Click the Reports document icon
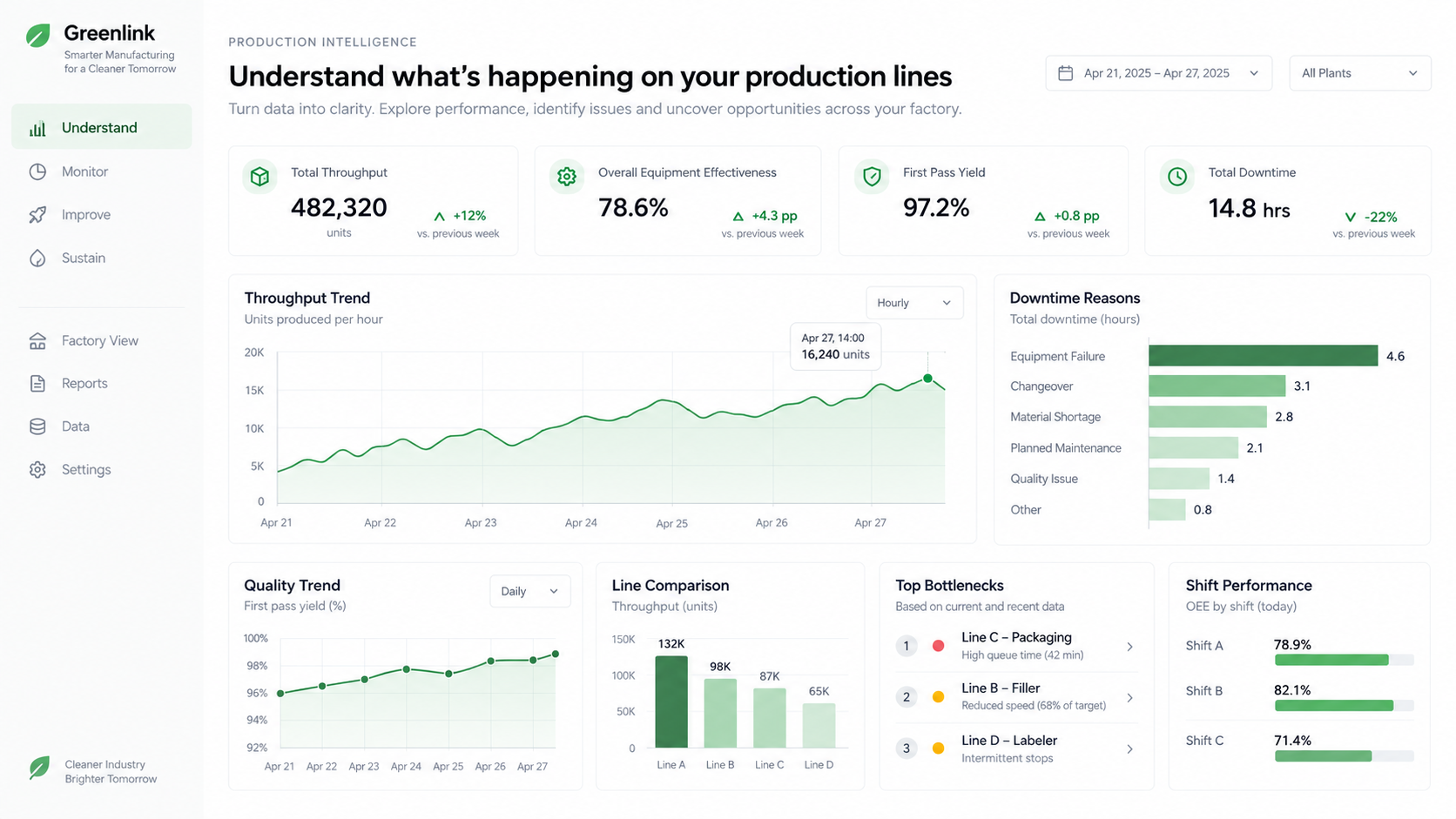The image size is (1456, 819). tap(37, 383)
